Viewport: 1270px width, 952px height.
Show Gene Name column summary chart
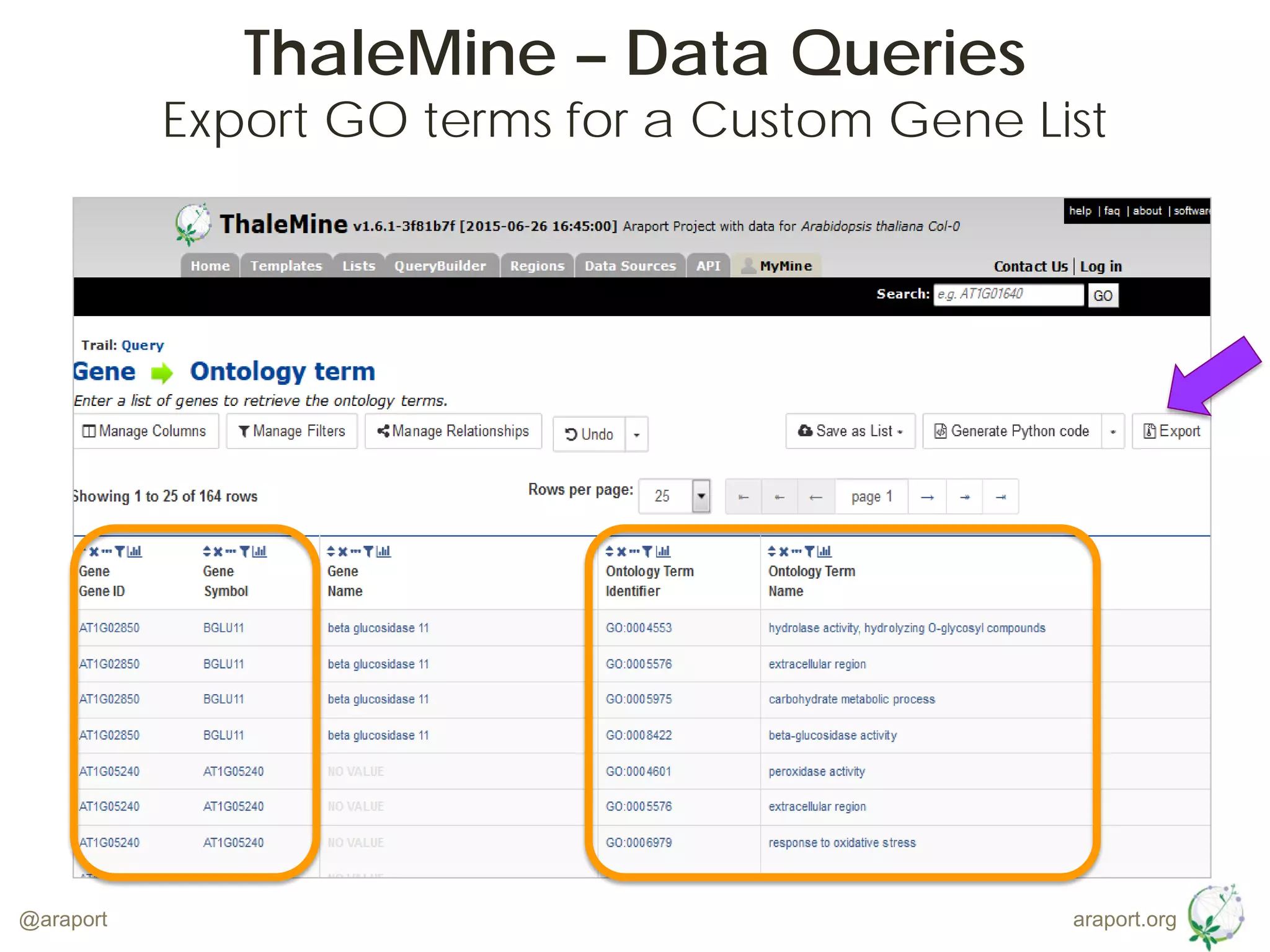[x=384, y=551]
